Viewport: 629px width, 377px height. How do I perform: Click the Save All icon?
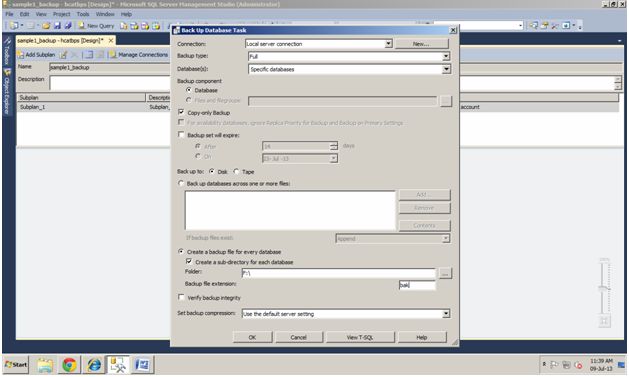click(68, 26)
